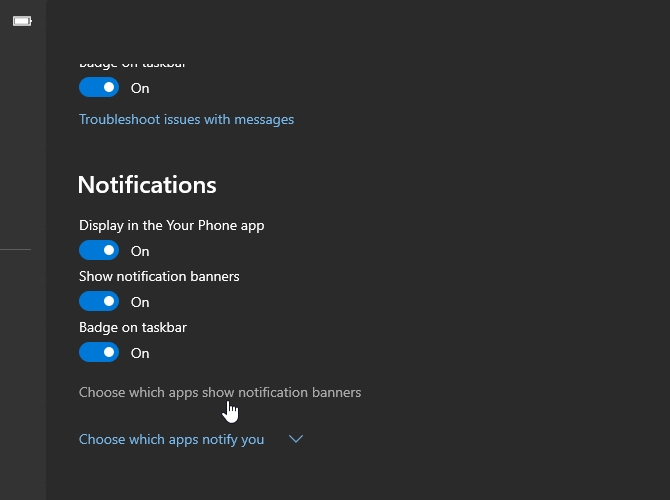Click the phone battery status icon
Image resolution: width=670 pixels, height=500 pixels.
pos(22,21)
